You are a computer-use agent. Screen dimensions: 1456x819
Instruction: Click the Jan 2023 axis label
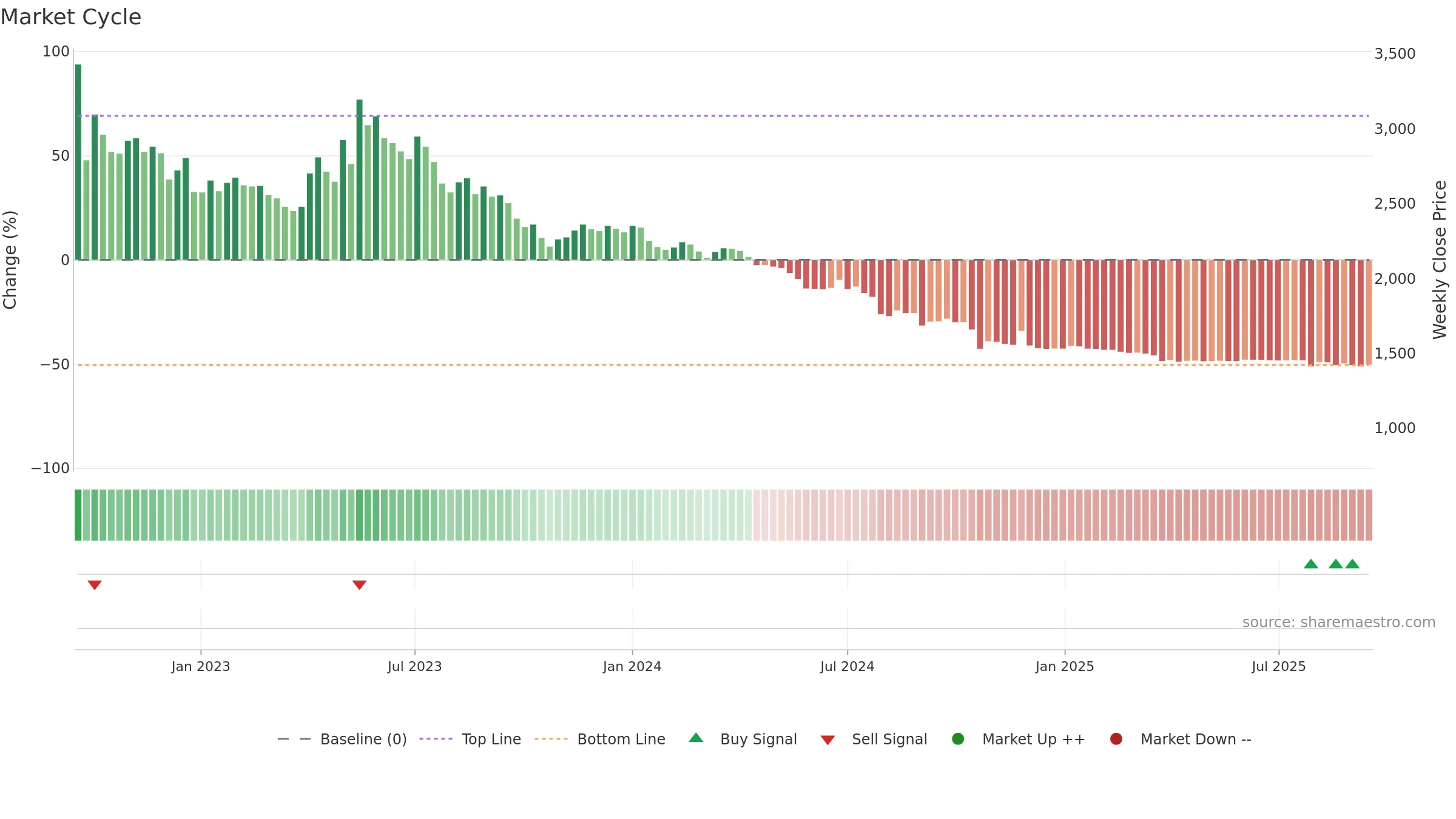point(201,666)
